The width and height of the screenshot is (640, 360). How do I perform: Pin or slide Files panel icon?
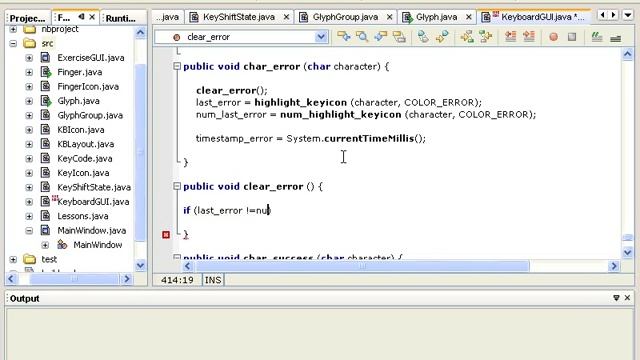(x=81, y=17)
